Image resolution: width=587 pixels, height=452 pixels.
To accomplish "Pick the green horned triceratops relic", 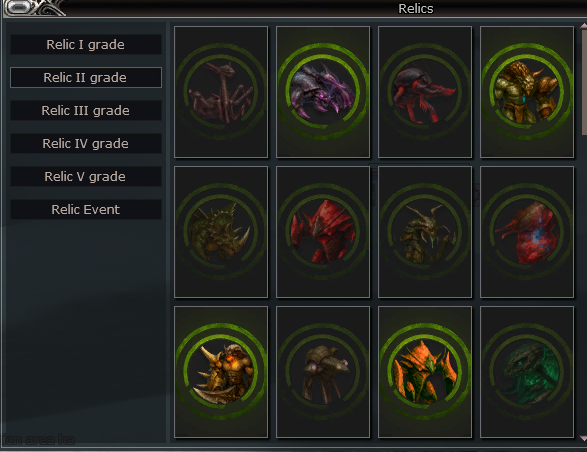I will tap(221, 232).
